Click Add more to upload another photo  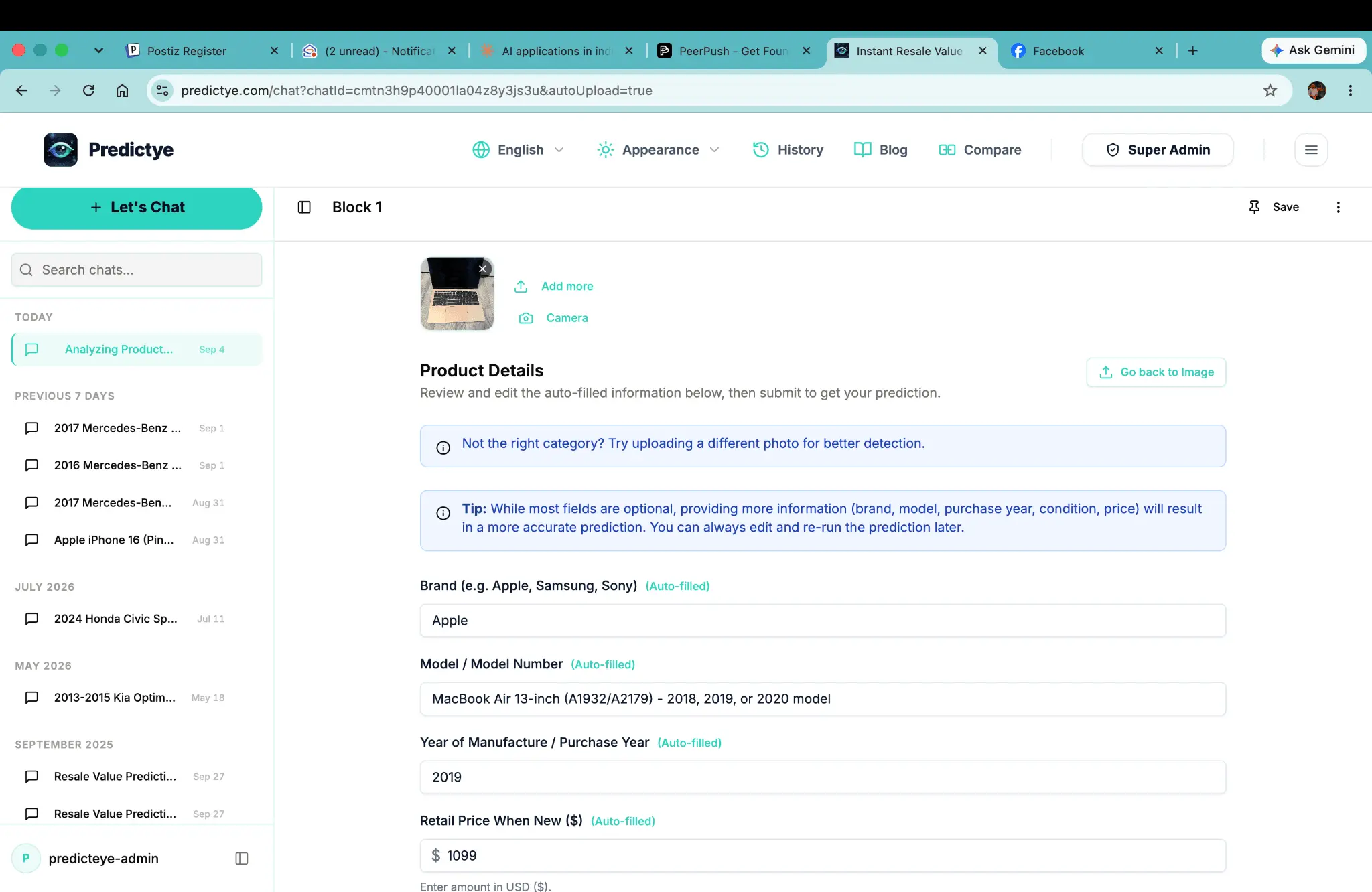coord(554,286)
